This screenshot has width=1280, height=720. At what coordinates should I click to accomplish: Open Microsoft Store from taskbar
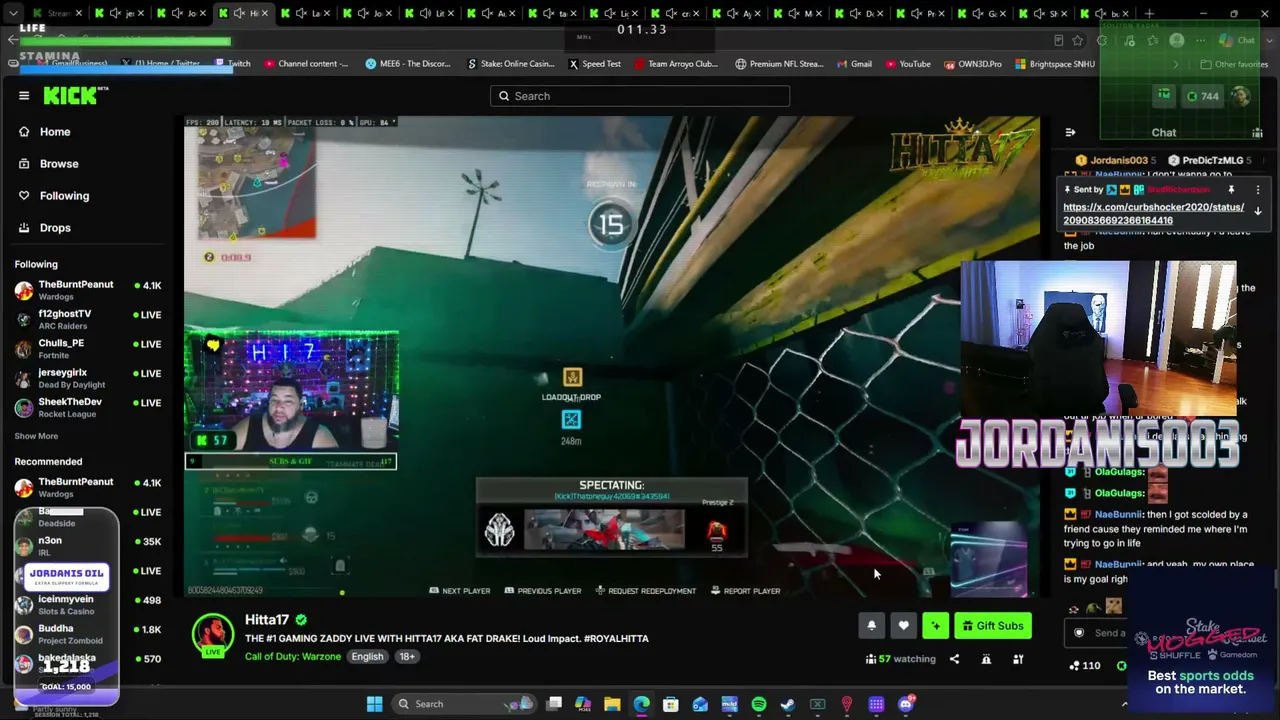coord(670,704)
